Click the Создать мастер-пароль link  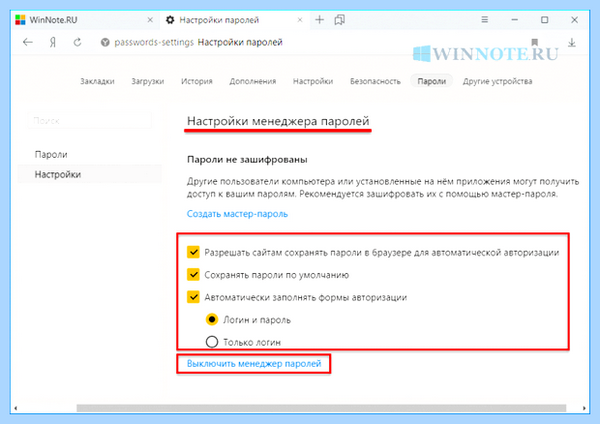[x=237, y=214]
